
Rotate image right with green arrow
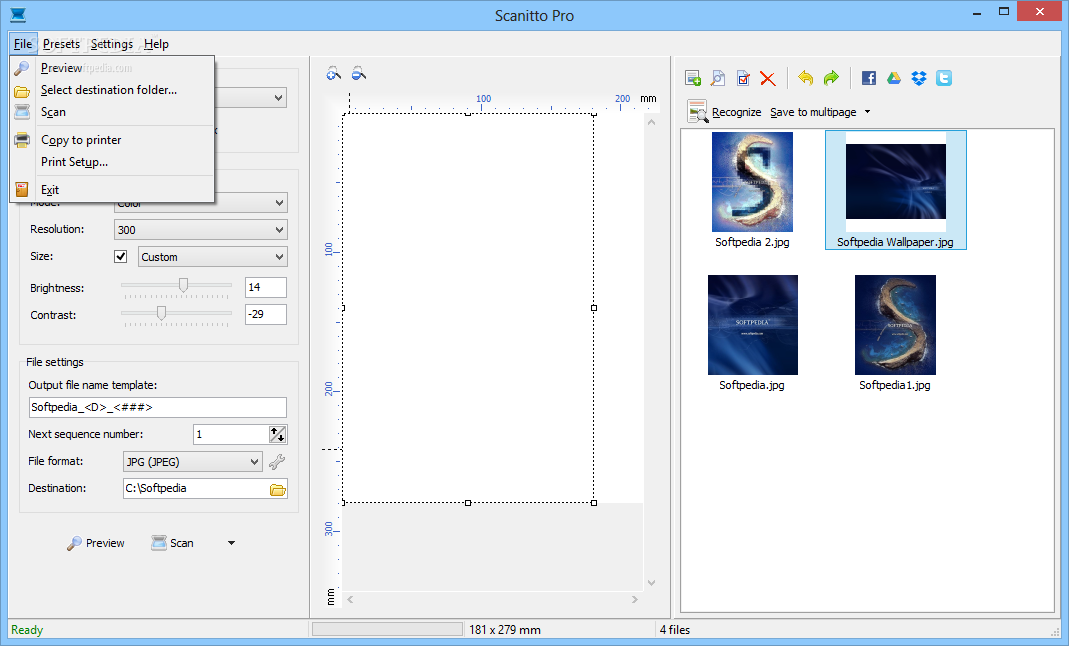point(830,78)
